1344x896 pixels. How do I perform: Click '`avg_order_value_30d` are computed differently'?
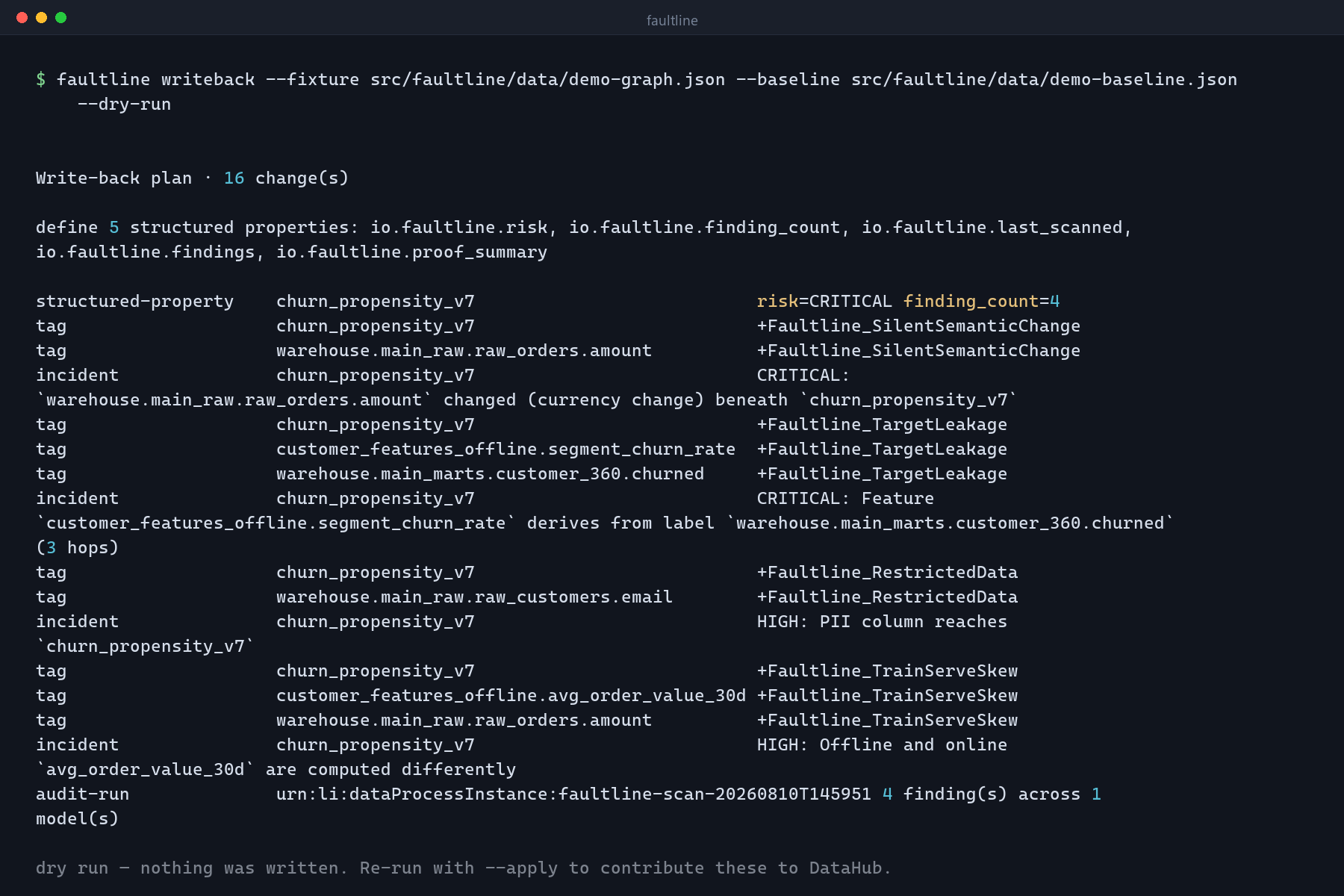click(x=276, y=769)
